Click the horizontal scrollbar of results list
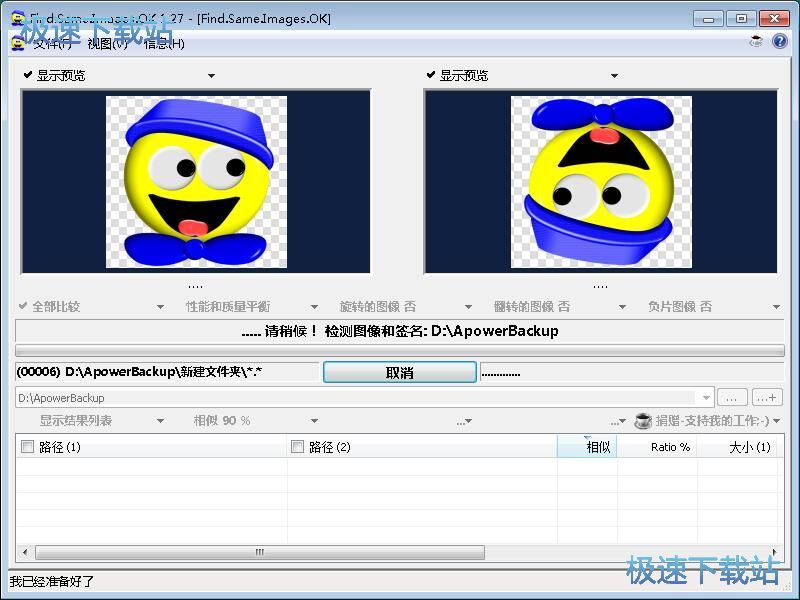This screenshot has width=800, height=600. click(x=260, y=552)
